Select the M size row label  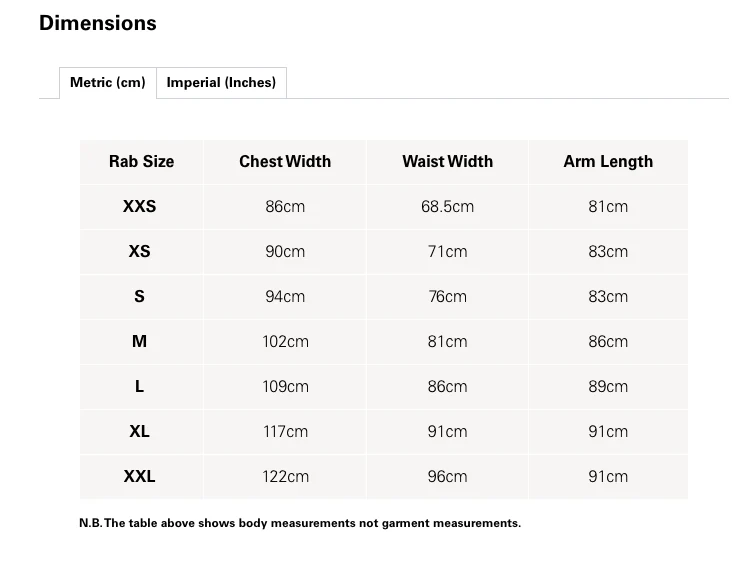pos(139,341)
